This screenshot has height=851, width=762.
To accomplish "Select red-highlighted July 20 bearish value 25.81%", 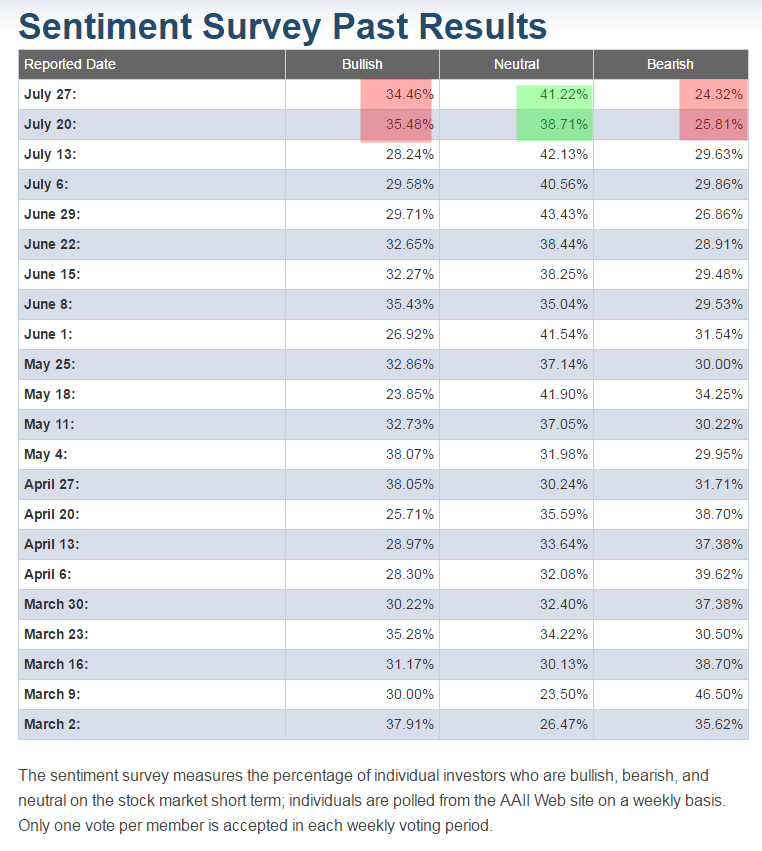I will pyautogui.click(x=718, y=125).
